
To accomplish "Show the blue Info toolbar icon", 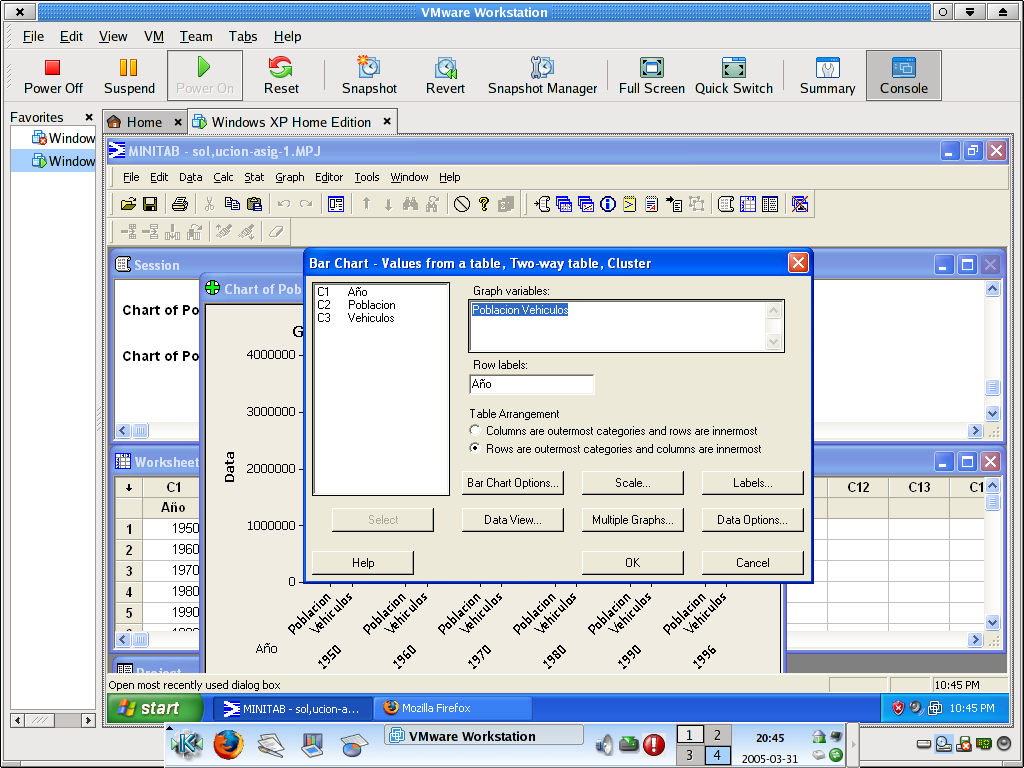I will [608, 204].
